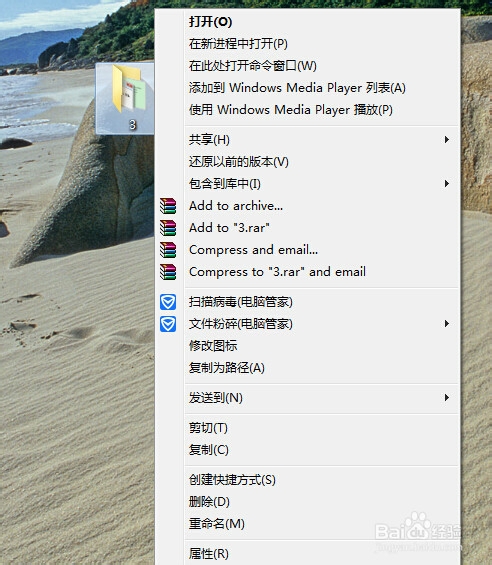Select 还原以前的版本(V)
Screen dimensions: 492x565
pos(308,162)
